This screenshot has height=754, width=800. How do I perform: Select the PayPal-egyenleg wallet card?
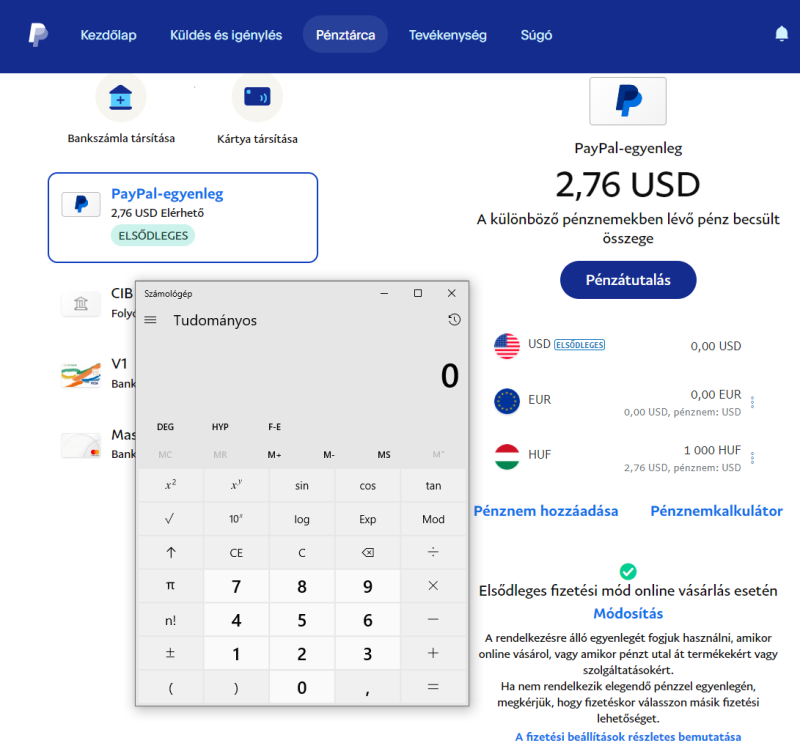pos(183,217)
